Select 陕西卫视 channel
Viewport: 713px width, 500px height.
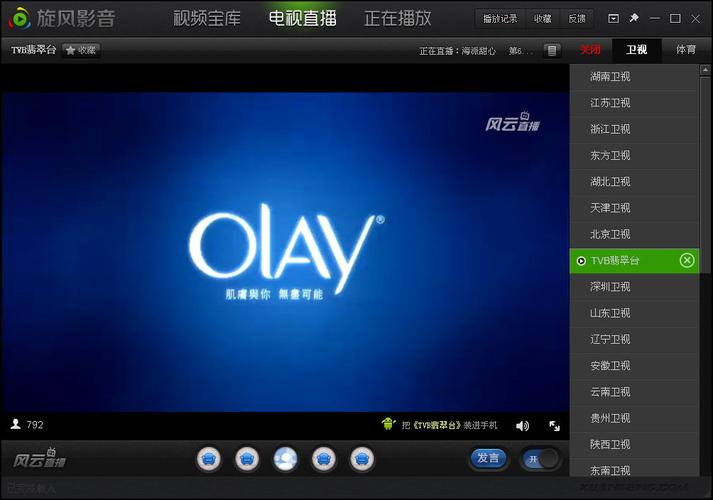tap(634, 445)
